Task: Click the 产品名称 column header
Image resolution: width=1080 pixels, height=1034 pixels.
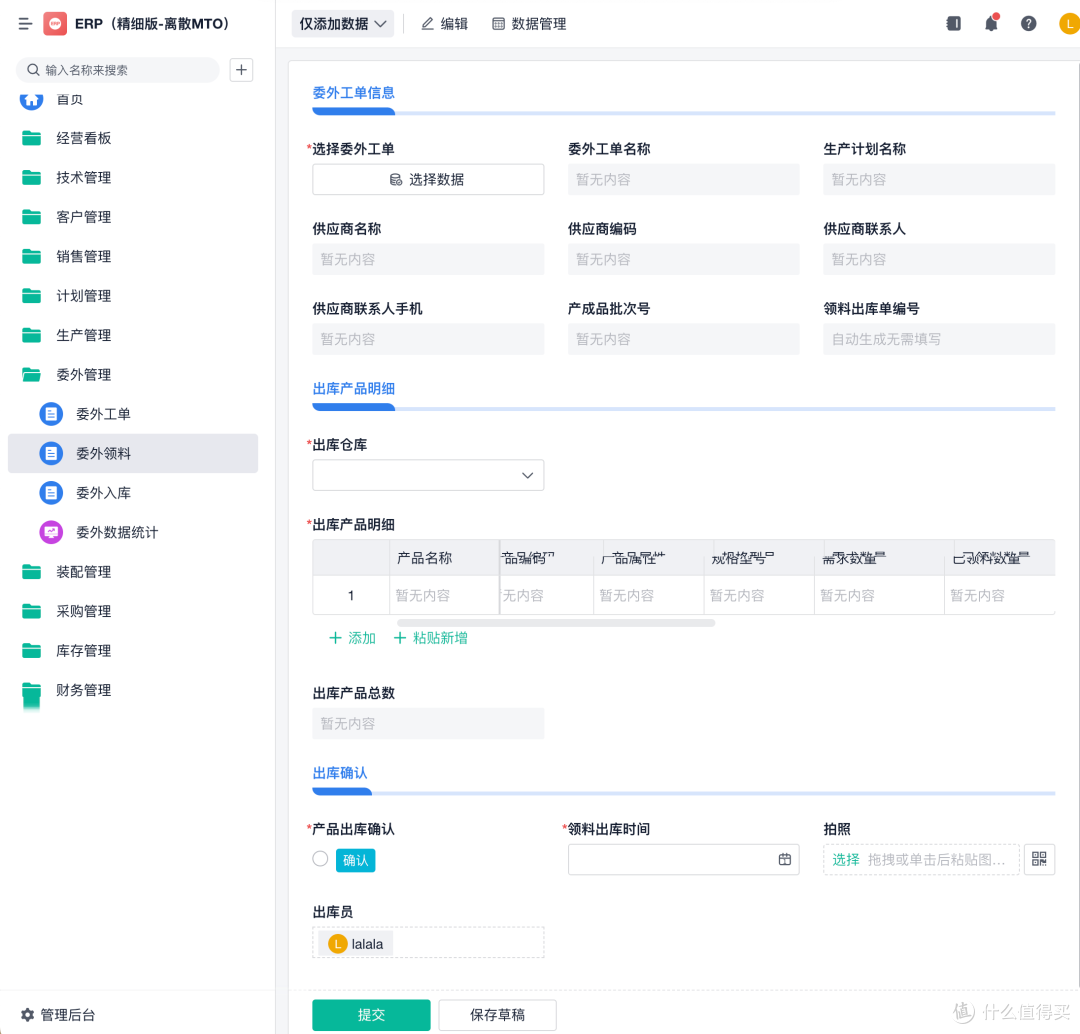Action: point(444,558)
